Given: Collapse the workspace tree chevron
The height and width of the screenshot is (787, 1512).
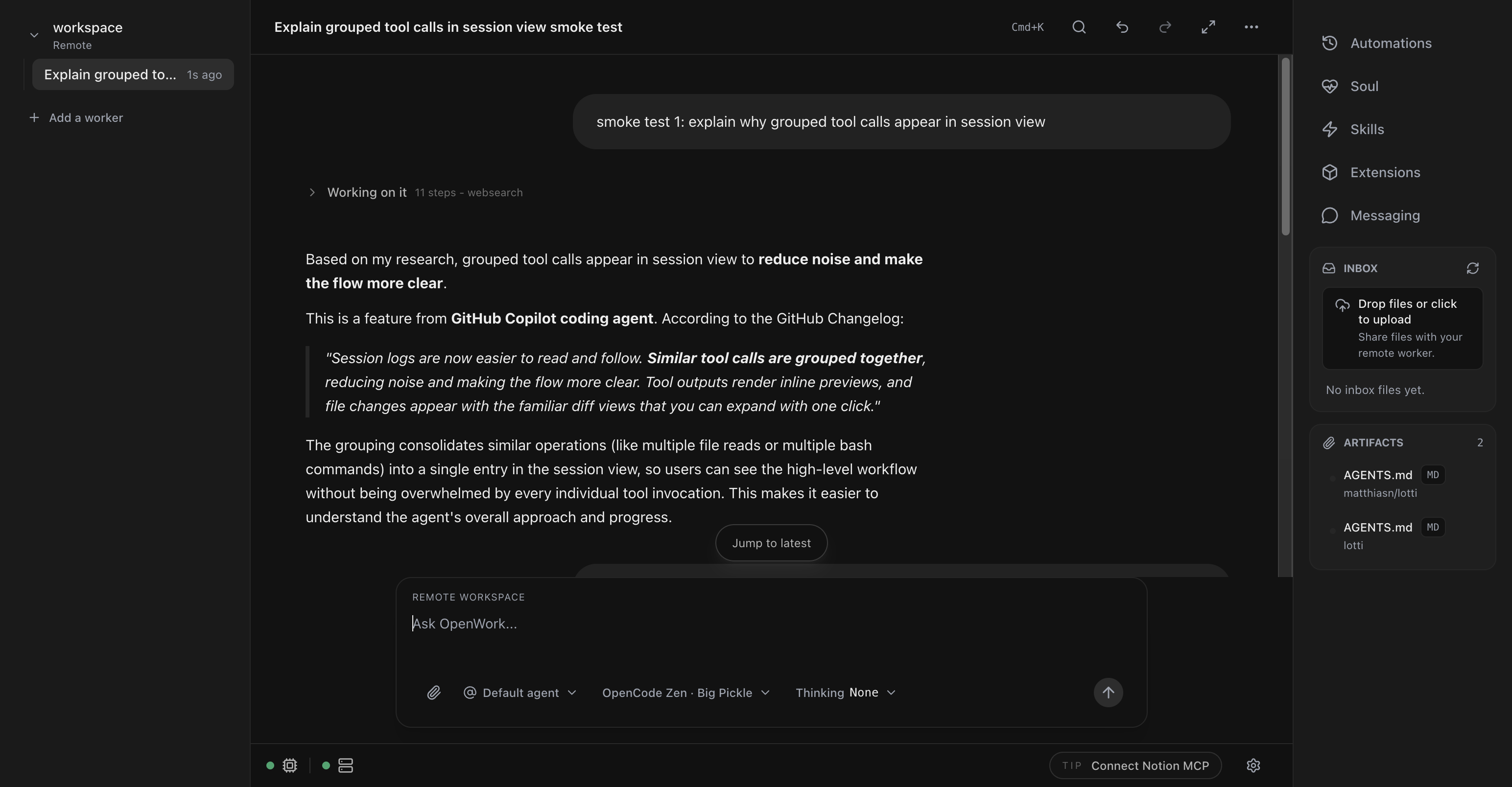Looking at the screenshot, I should (x=34, y=35).
